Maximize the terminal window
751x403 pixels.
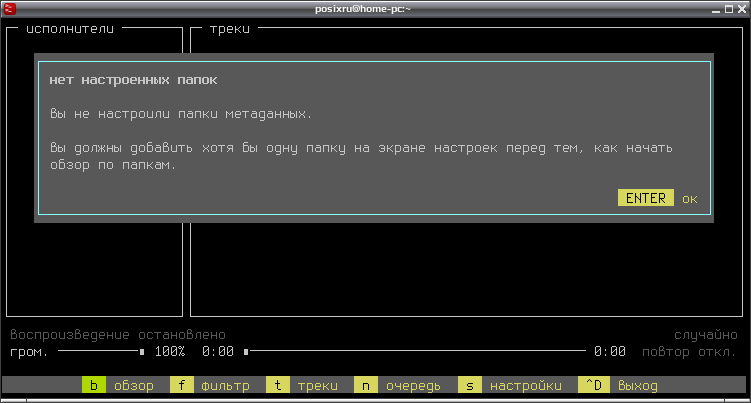tap(729, 9)
